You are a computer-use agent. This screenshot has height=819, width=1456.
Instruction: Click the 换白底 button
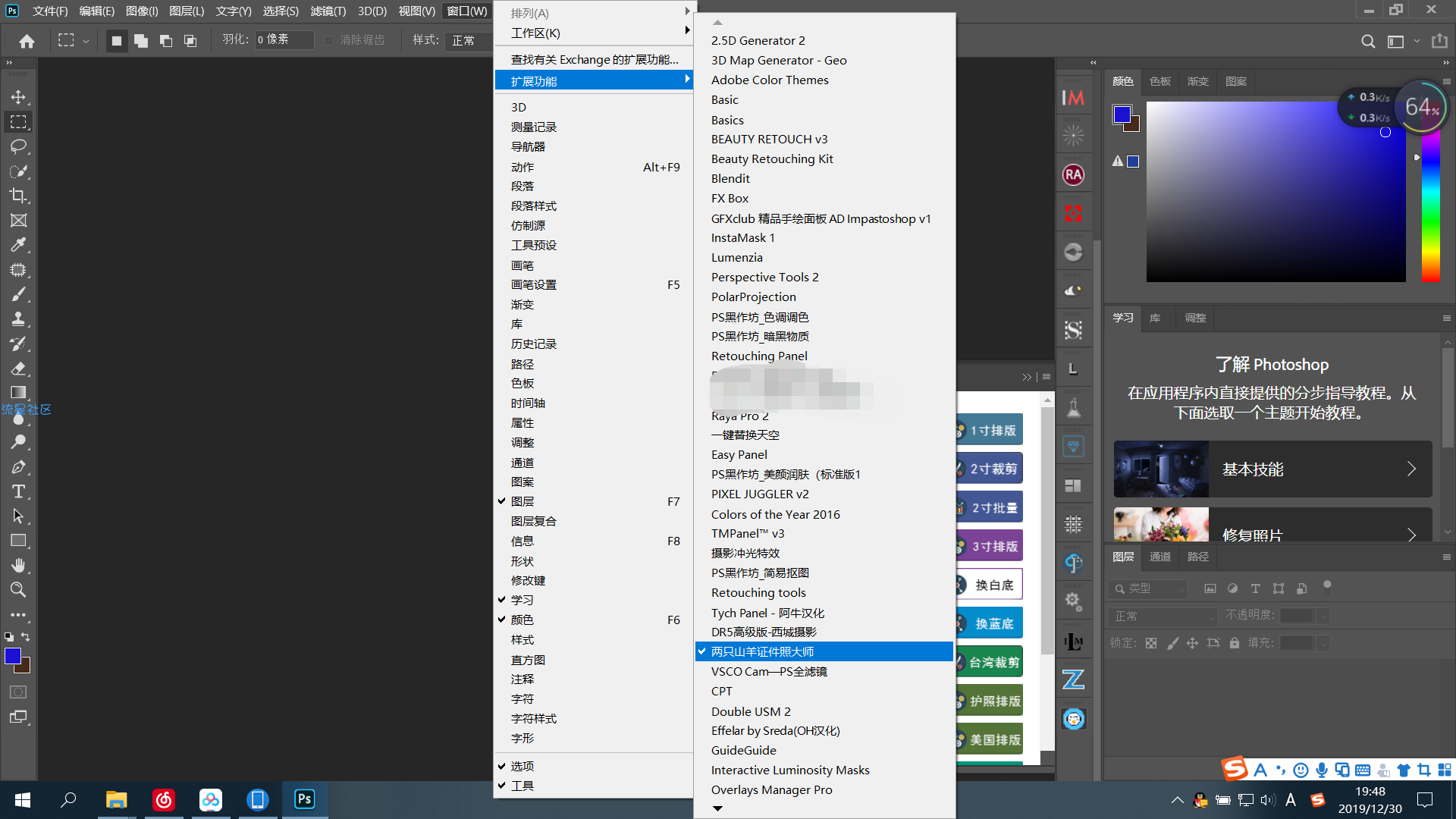click(990, 585)
